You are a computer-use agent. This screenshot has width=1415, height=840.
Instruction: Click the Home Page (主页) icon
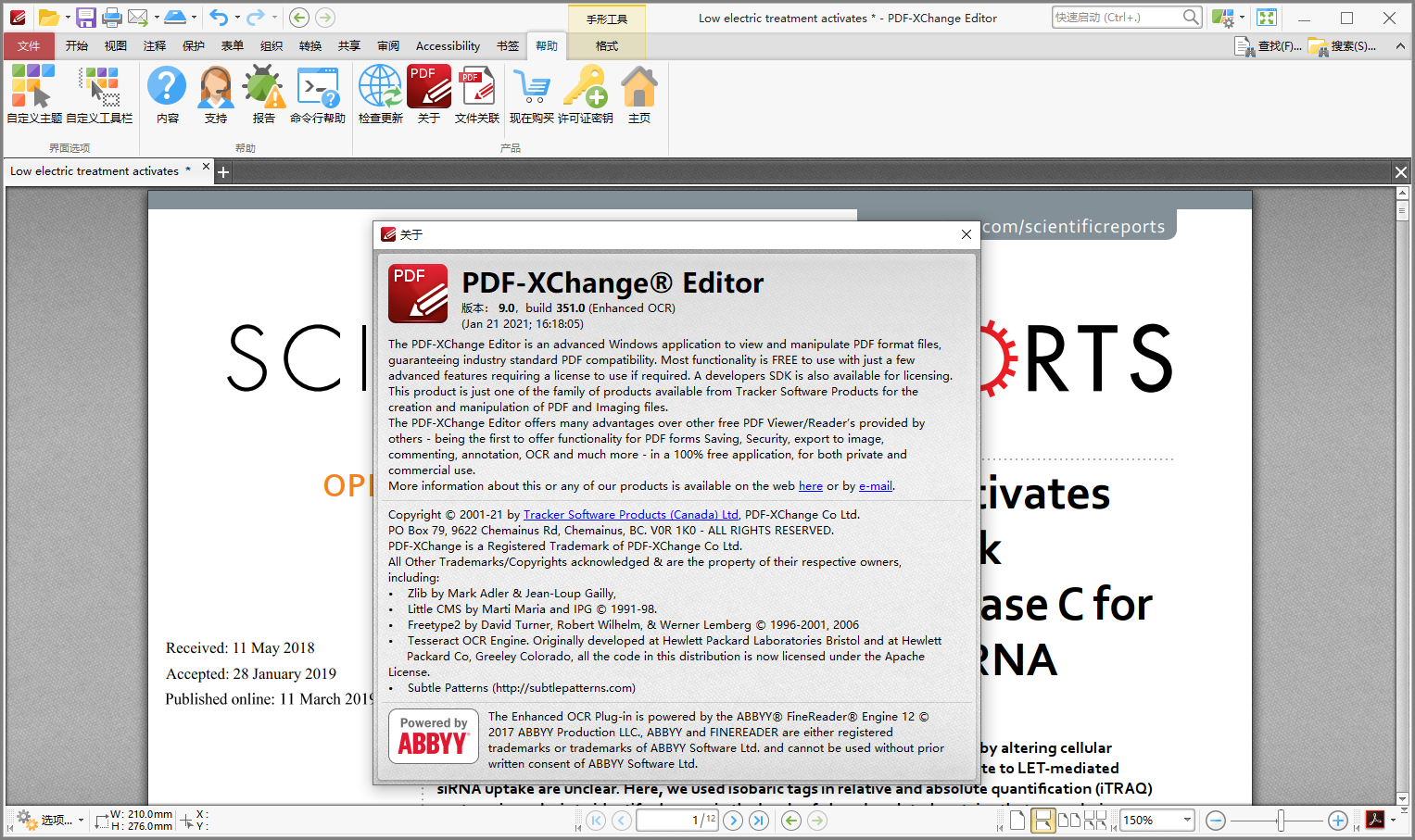click(639, 94)
